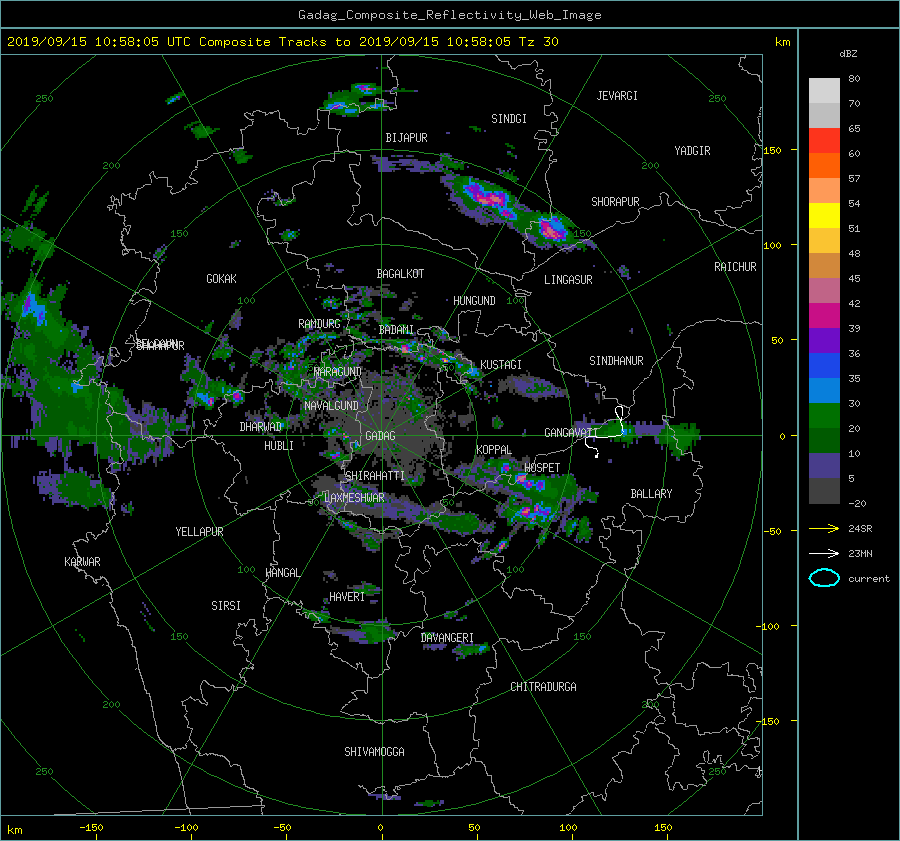This screenshot has height=841, width=900.
Task: Click the orange 57 dBZ color swatch
Action: 824,165
